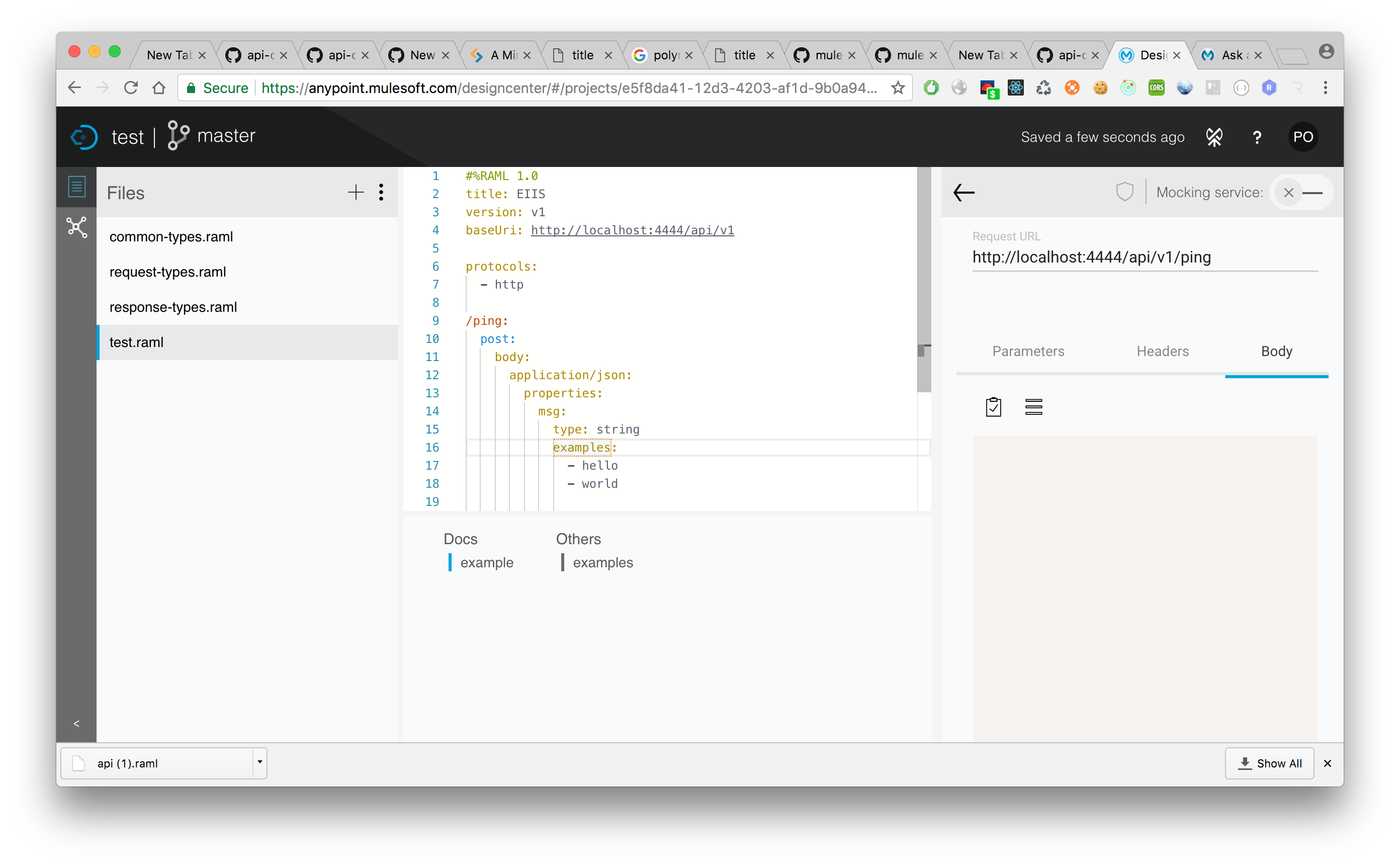Switch to the Headers tab
Viewport: 1400px width, 867px height.
pos(1162,351)
